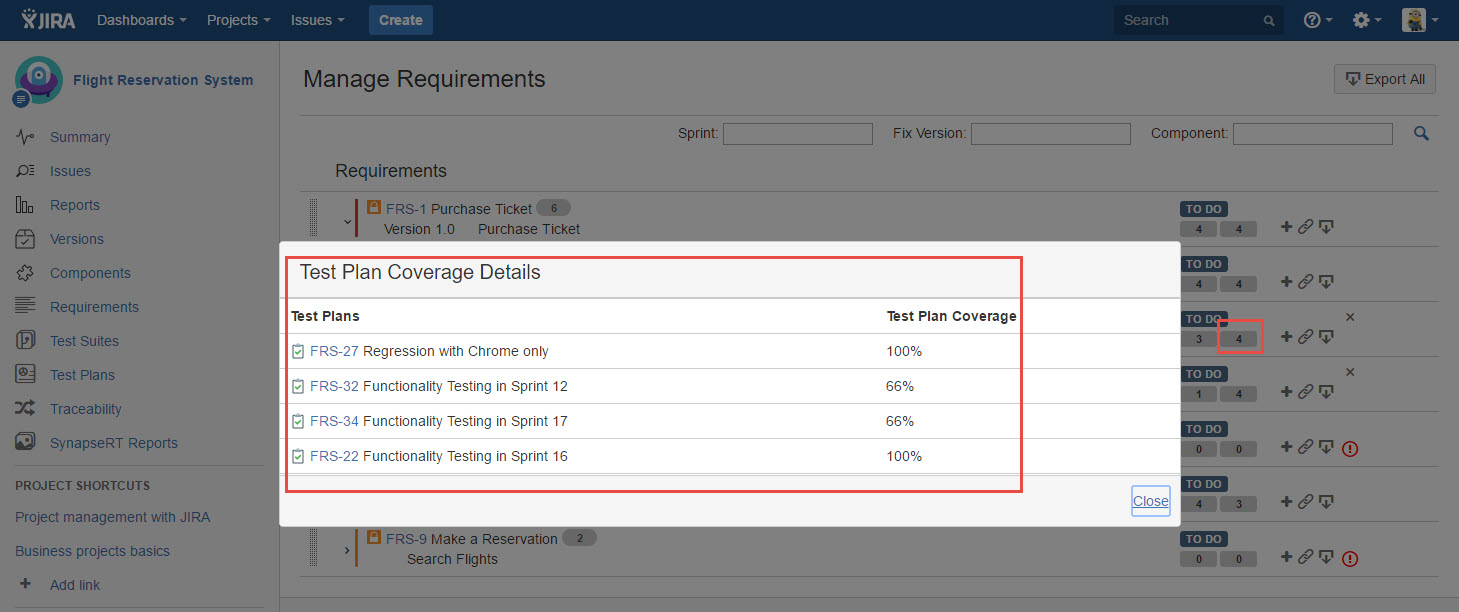1459x612 pixels.
Task: Click the link icon on FRS-9 row
Action: click(x=1305, y=558)
